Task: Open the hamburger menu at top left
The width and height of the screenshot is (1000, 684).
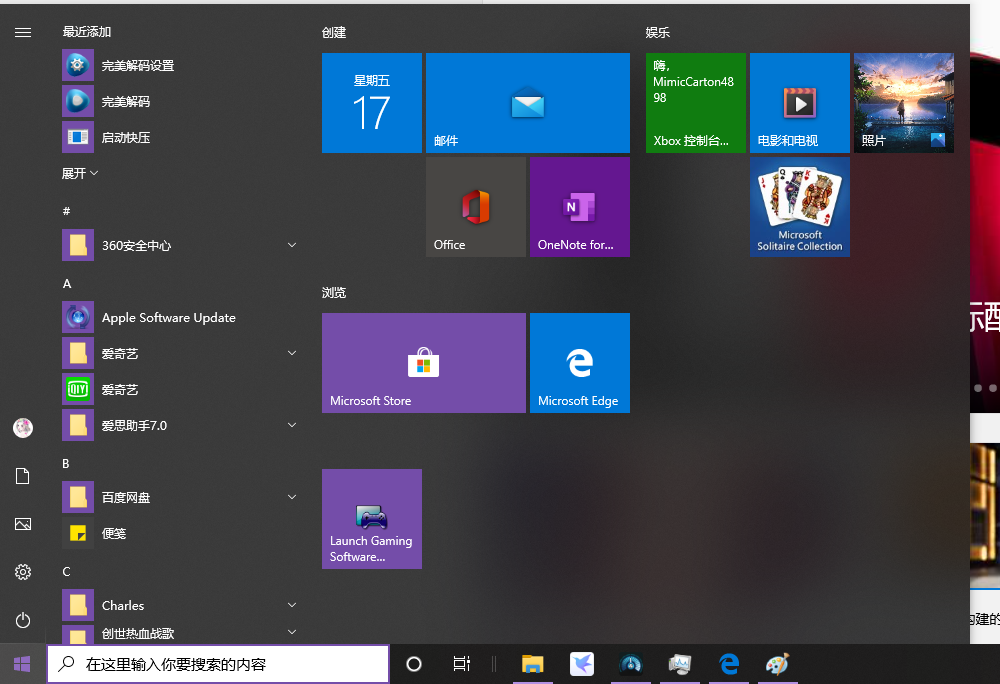Action: 23,33
